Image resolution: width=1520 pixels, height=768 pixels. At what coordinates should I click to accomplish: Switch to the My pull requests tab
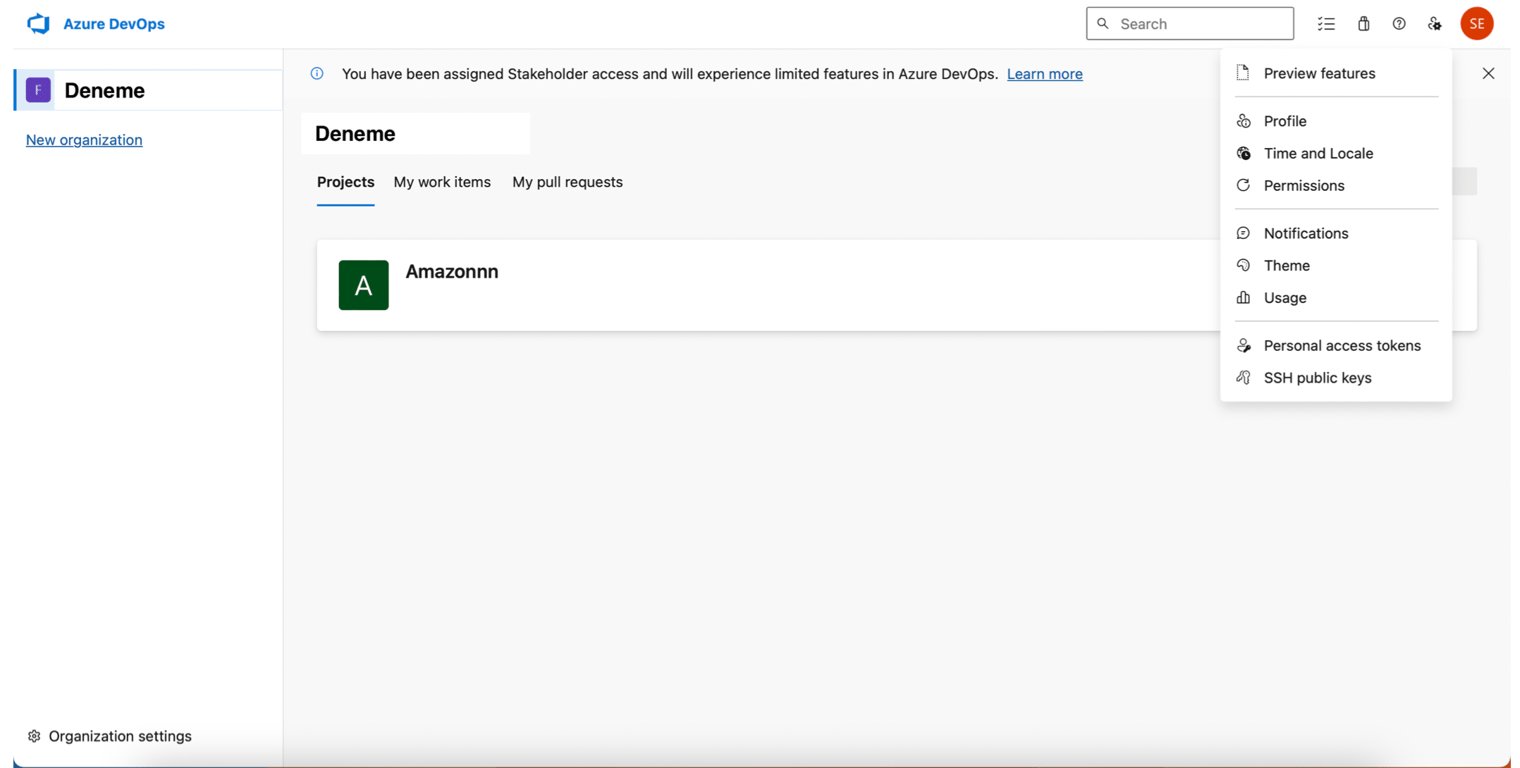567,182
